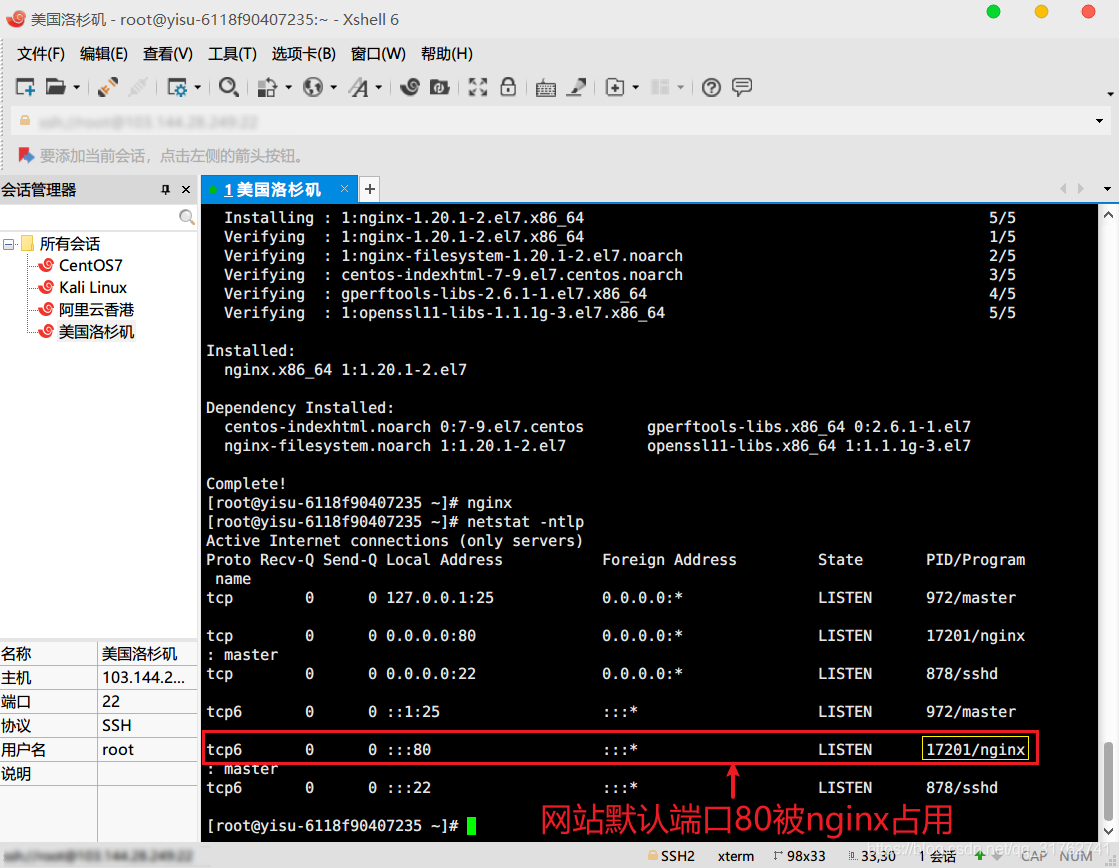The width and height of the screenshot is (1119, 868).
Task: Click the new tab group plus icon
Action: click(x=615, y=87)
